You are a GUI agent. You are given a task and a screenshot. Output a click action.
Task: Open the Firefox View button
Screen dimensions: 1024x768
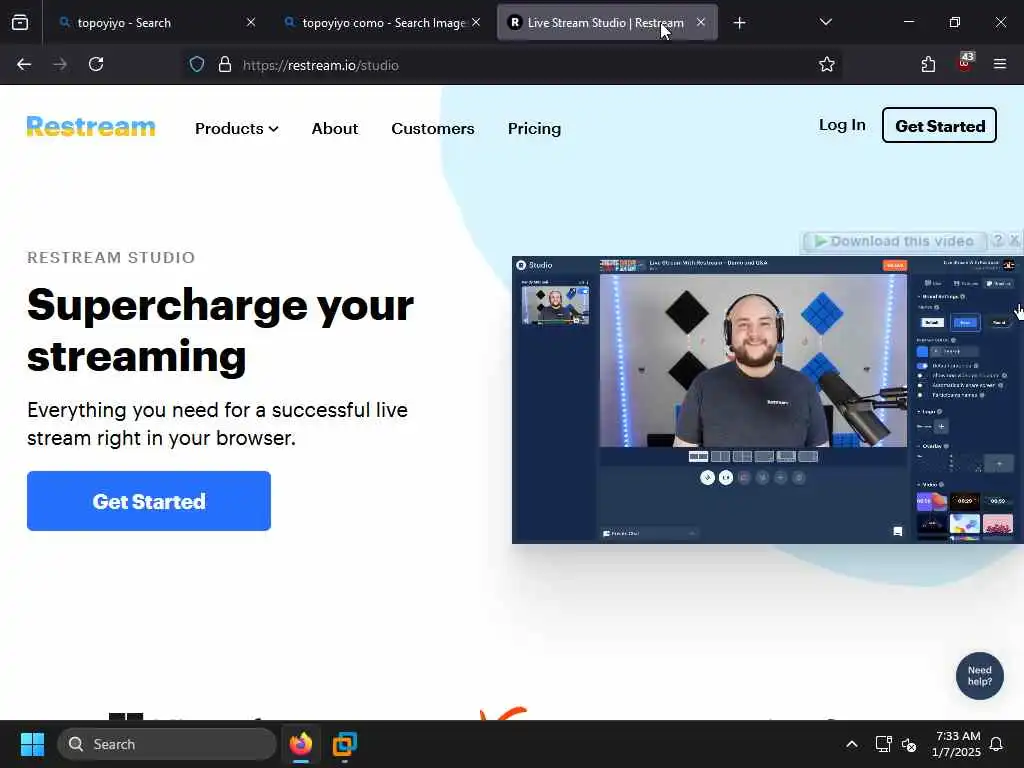pyautogui.click(x=20, y=23)
